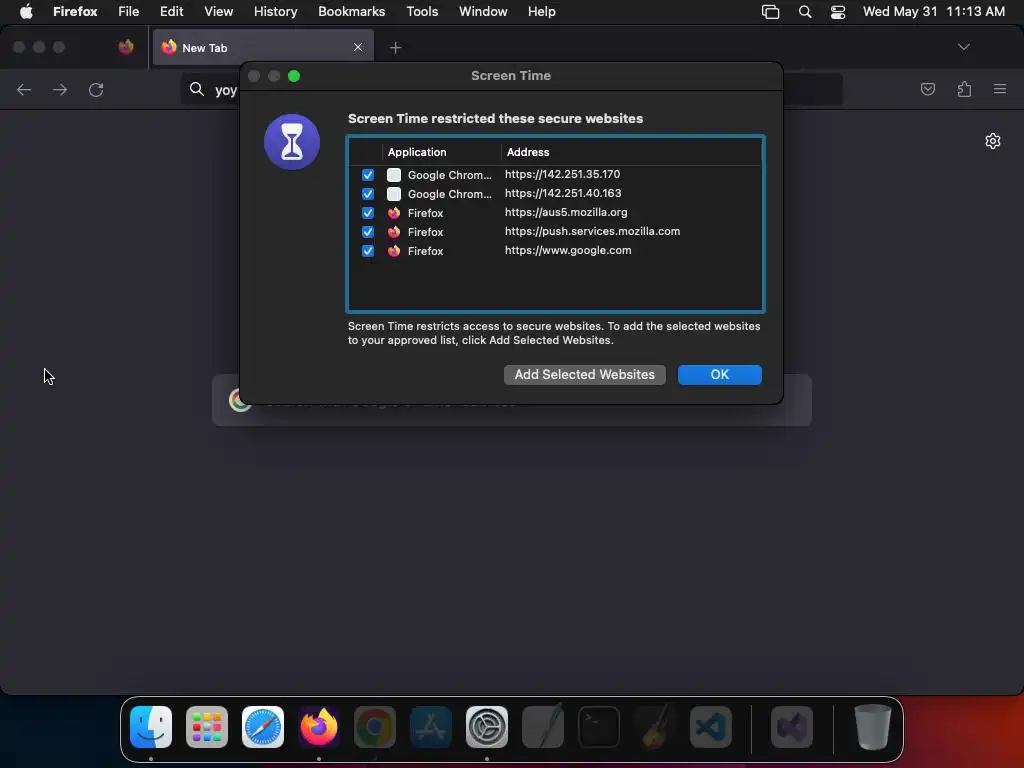1024x768 pixels.
Task: Select https://www.google.com address text
Action: pyautogui.click(x=568, y=250)
